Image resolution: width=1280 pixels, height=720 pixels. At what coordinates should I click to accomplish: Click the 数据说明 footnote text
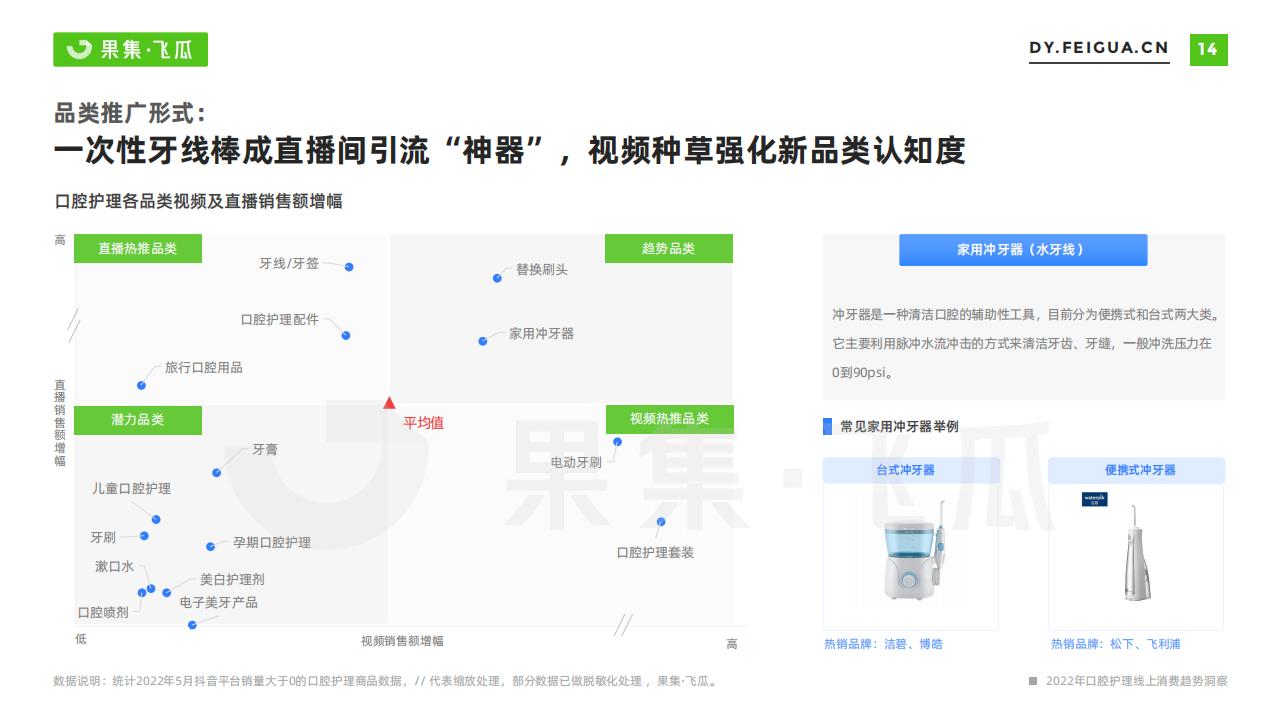(x=385, y=681)
